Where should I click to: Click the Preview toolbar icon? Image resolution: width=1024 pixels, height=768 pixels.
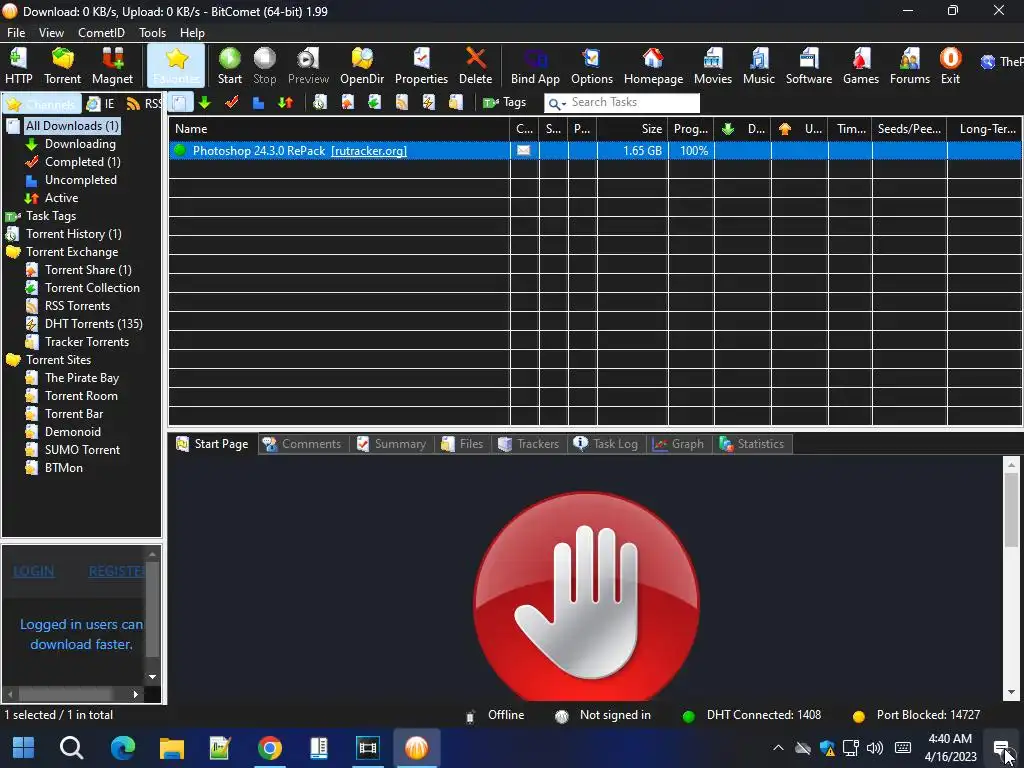pos(308,66)
